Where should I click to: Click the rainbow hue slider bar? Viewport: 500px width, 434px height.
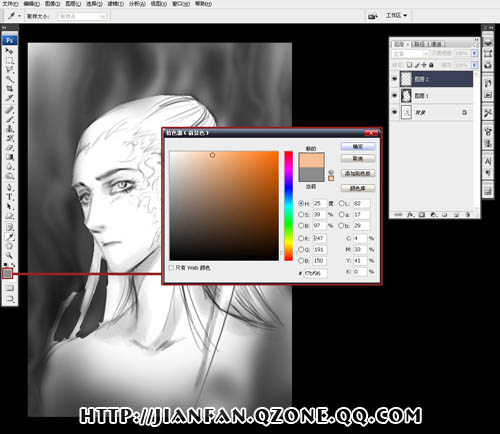[288, 206]
